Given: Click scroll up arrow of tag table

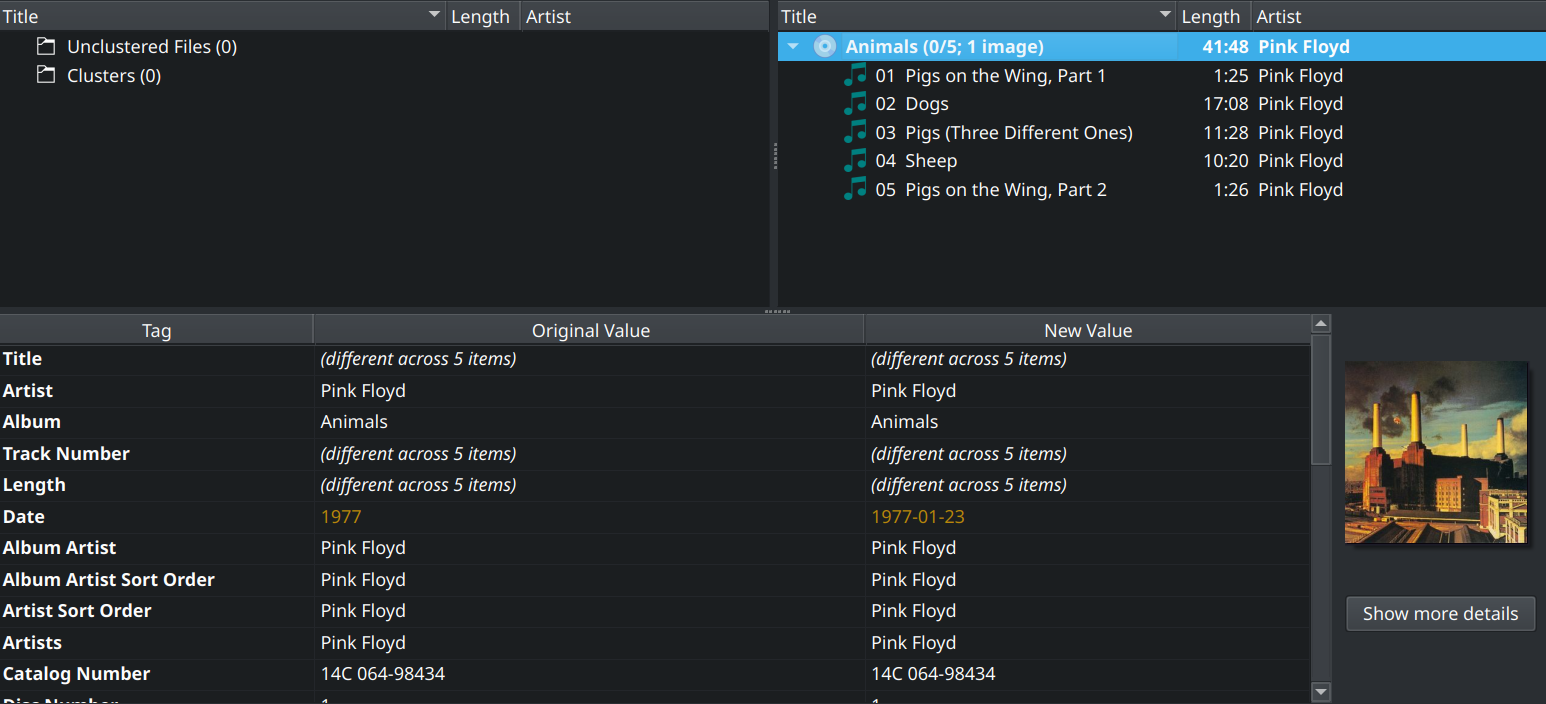Looking at the screenshot, I should tap(1321, 324).
